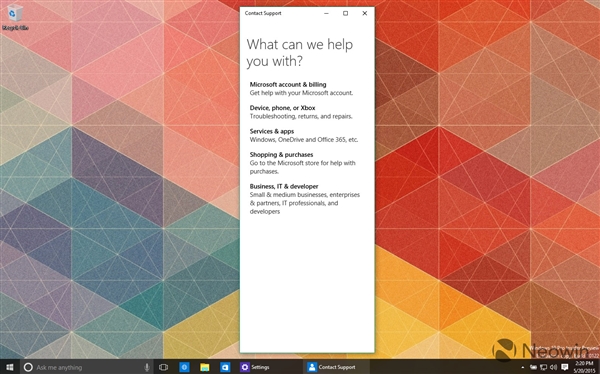Open Task View from the taskbar
This screenshot has width=600, height=374.
(x=163, y=367)
